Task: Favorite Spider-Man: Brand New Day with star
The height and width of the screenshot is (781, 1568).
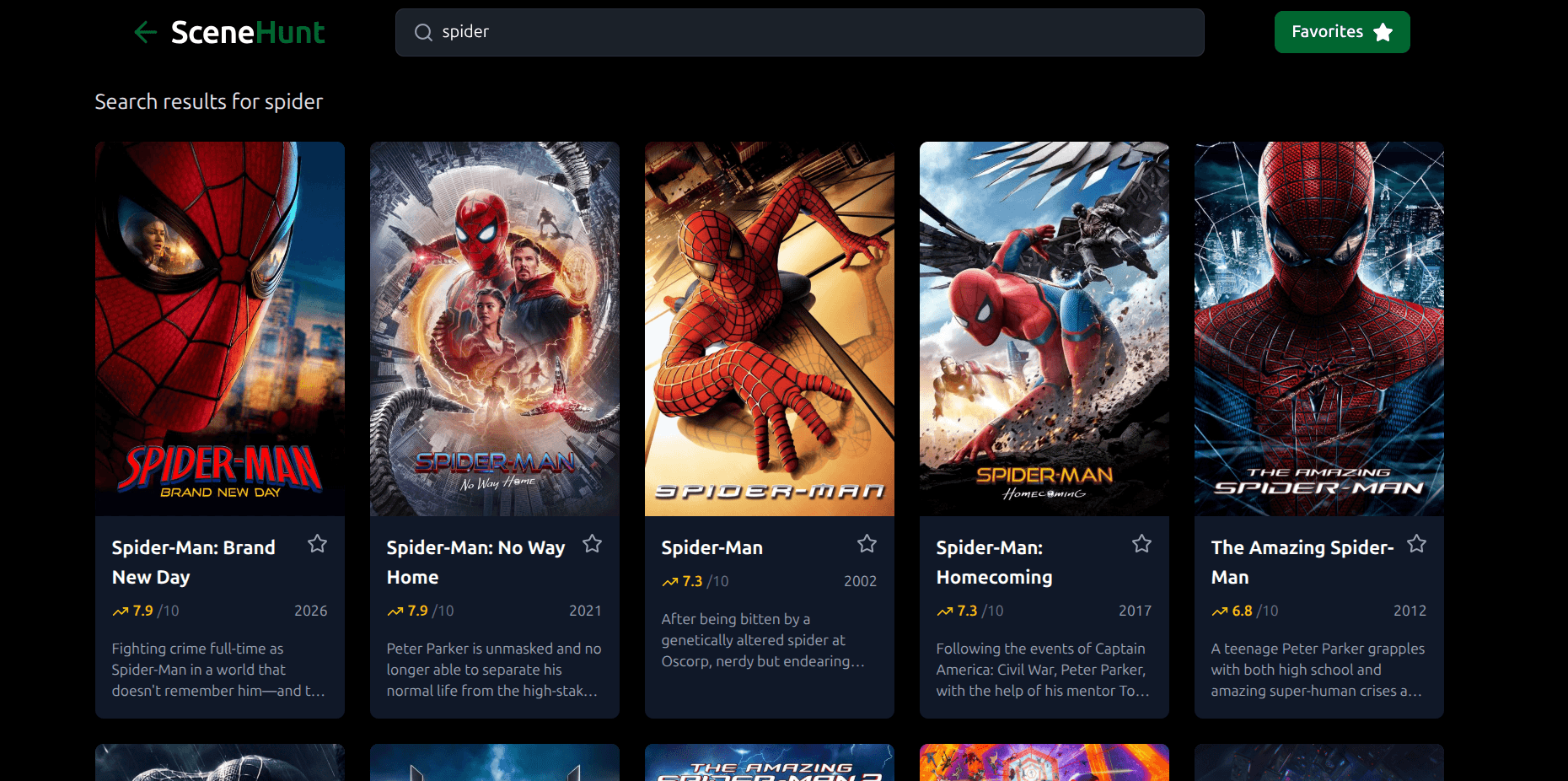Action: [x=317, y=544]
